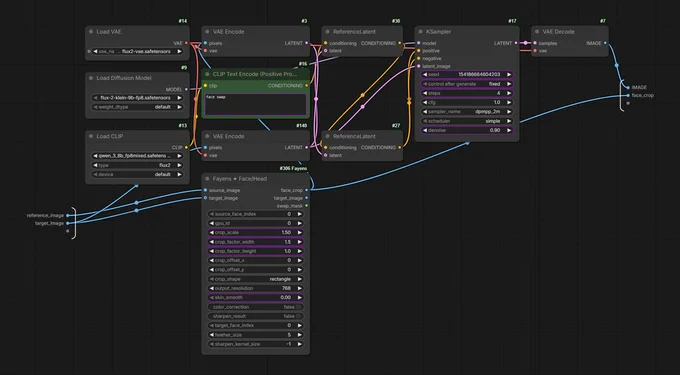The image size is (680, 375).
Task: Increase the KSampler steps value with right arrow
Action: 509,93
